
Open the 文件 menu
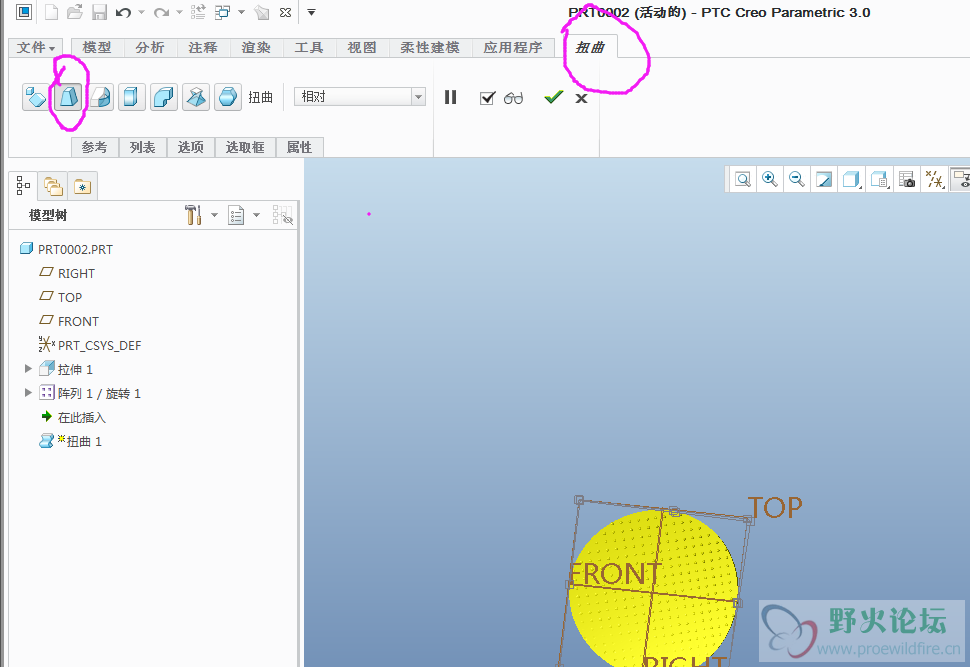(36, 48)
